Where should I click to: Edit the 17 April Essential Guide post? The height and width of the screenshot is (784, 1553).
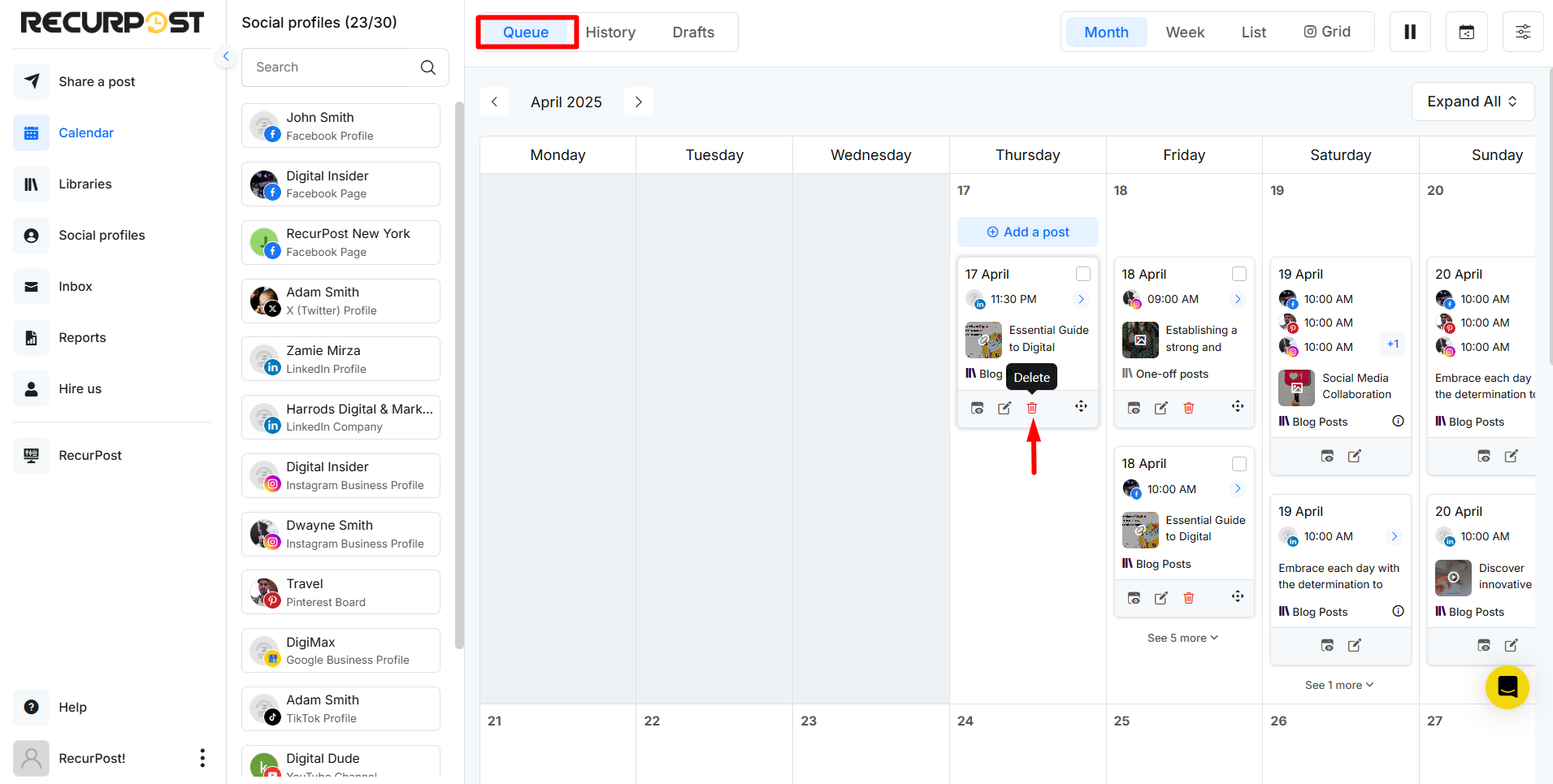[x=1004, y=408]
